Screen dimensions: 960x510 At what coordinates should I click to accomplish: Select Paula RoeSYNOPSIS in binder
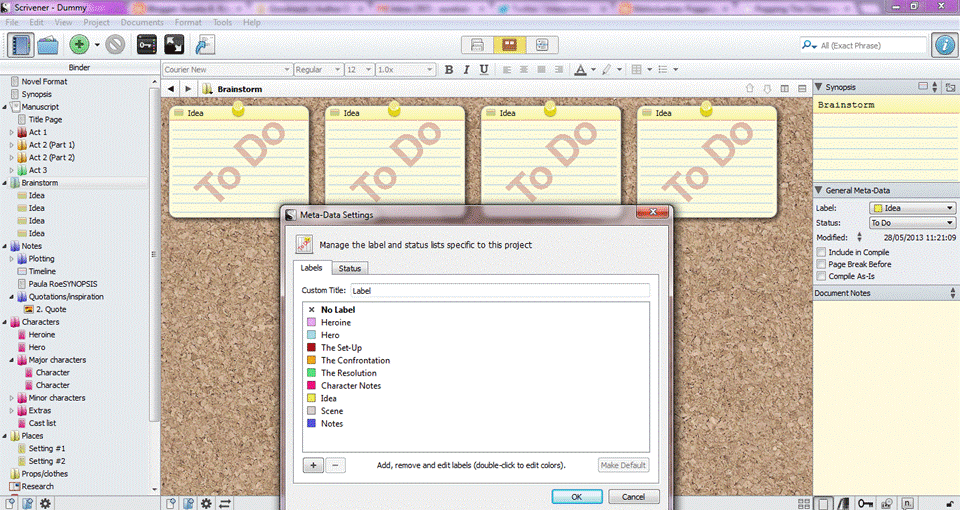point(62,283)
